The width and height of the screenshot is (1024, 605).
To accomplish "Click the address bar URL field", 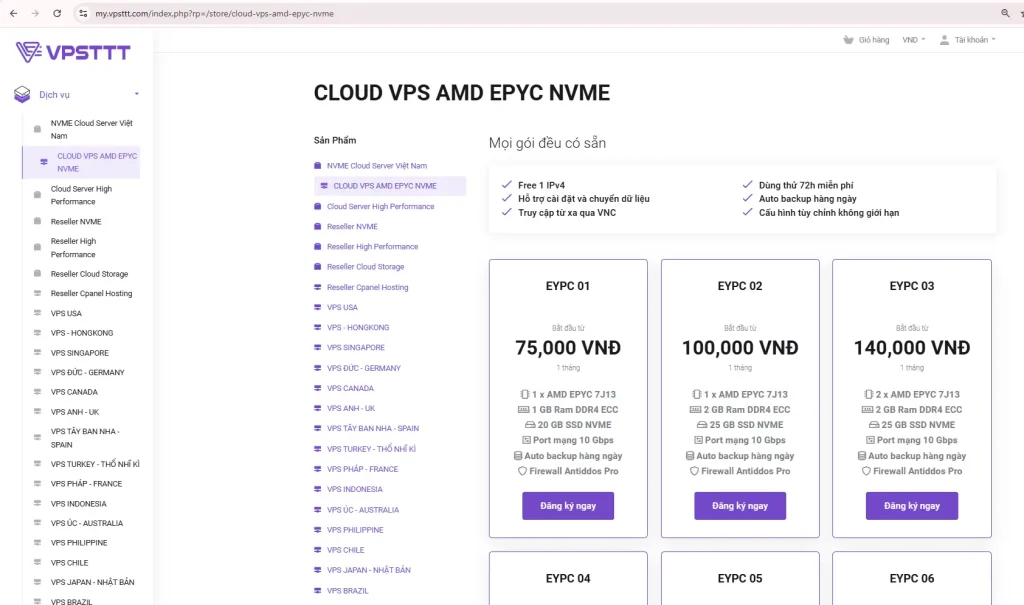I will tap(536, 13).
